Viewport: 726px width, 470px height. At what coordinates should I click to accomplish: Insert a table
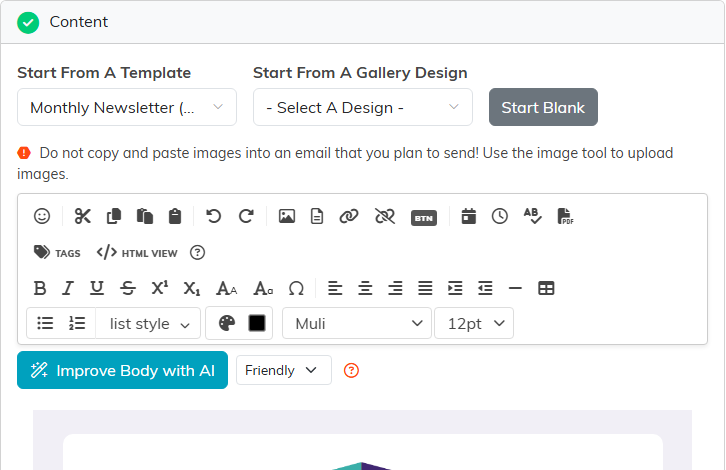click(x=546, y=288)
